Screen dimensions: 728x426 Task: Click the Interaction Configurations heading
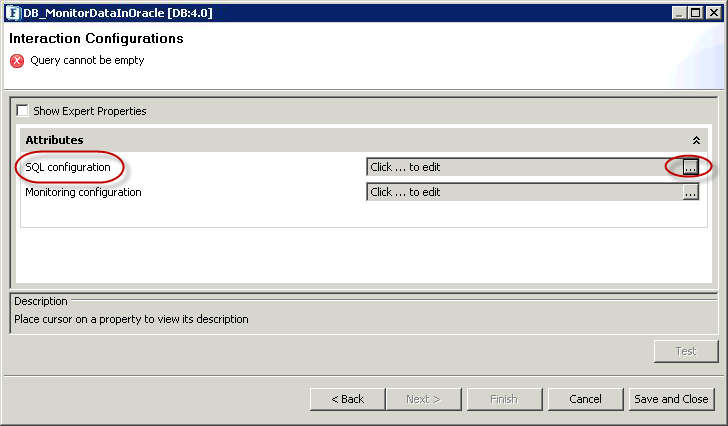[96, 39]
